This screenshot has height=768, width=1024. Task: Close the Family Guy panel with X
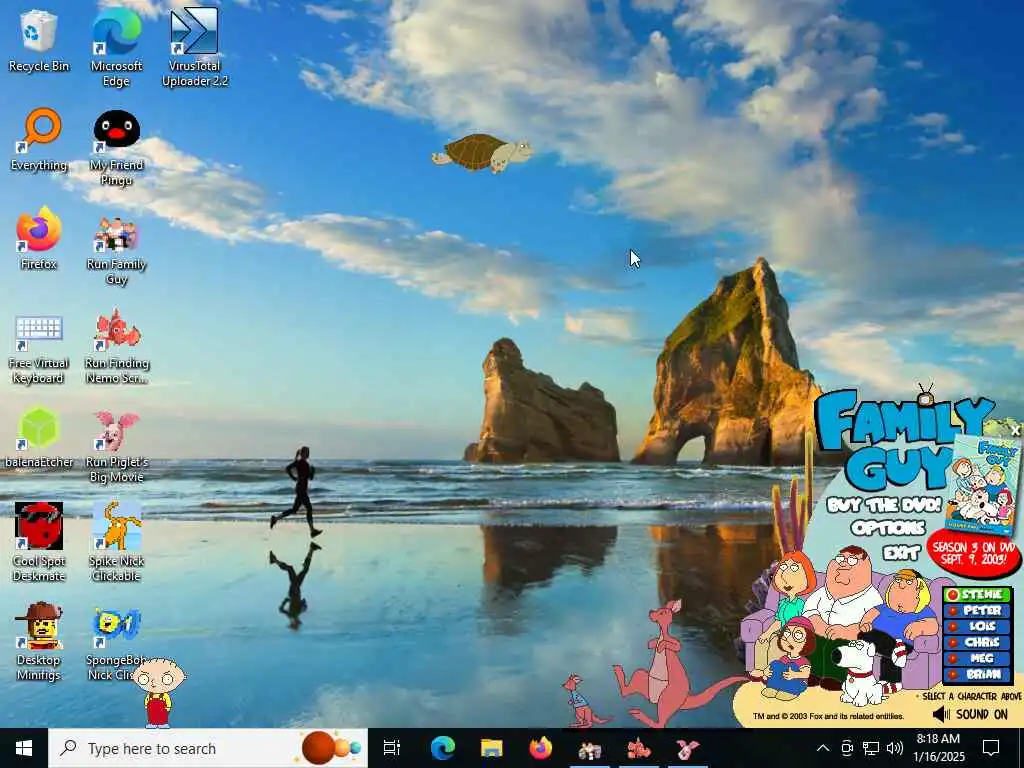click(1015, 430)
